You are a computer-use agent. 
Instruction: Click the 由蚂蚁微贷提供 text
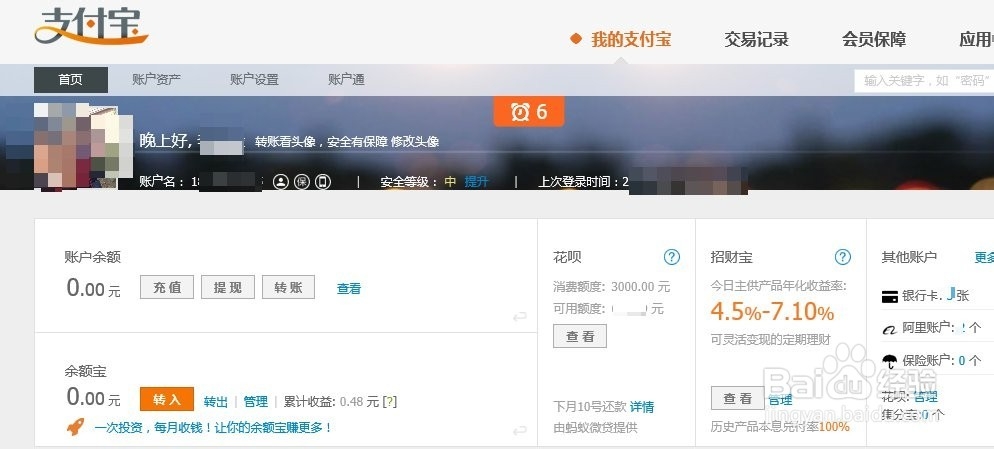(595, 427)
